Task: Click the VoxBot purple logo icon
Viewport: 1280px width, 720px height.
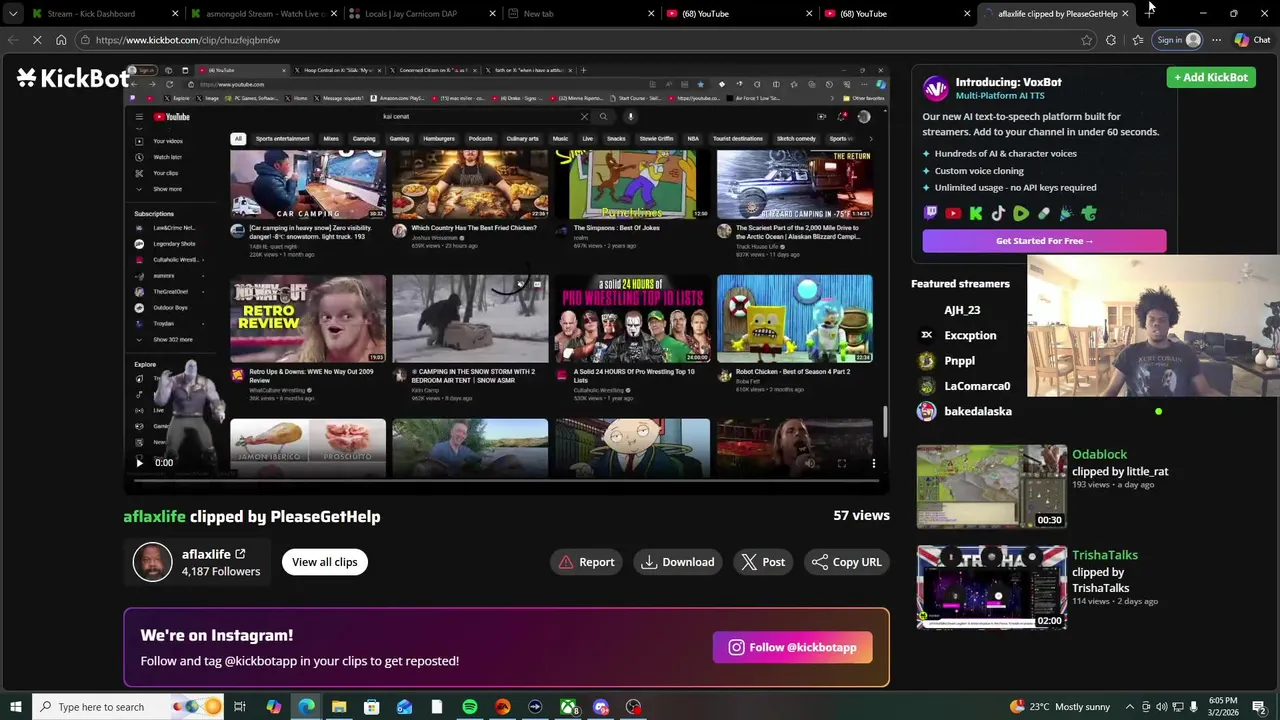Action: 935,89
